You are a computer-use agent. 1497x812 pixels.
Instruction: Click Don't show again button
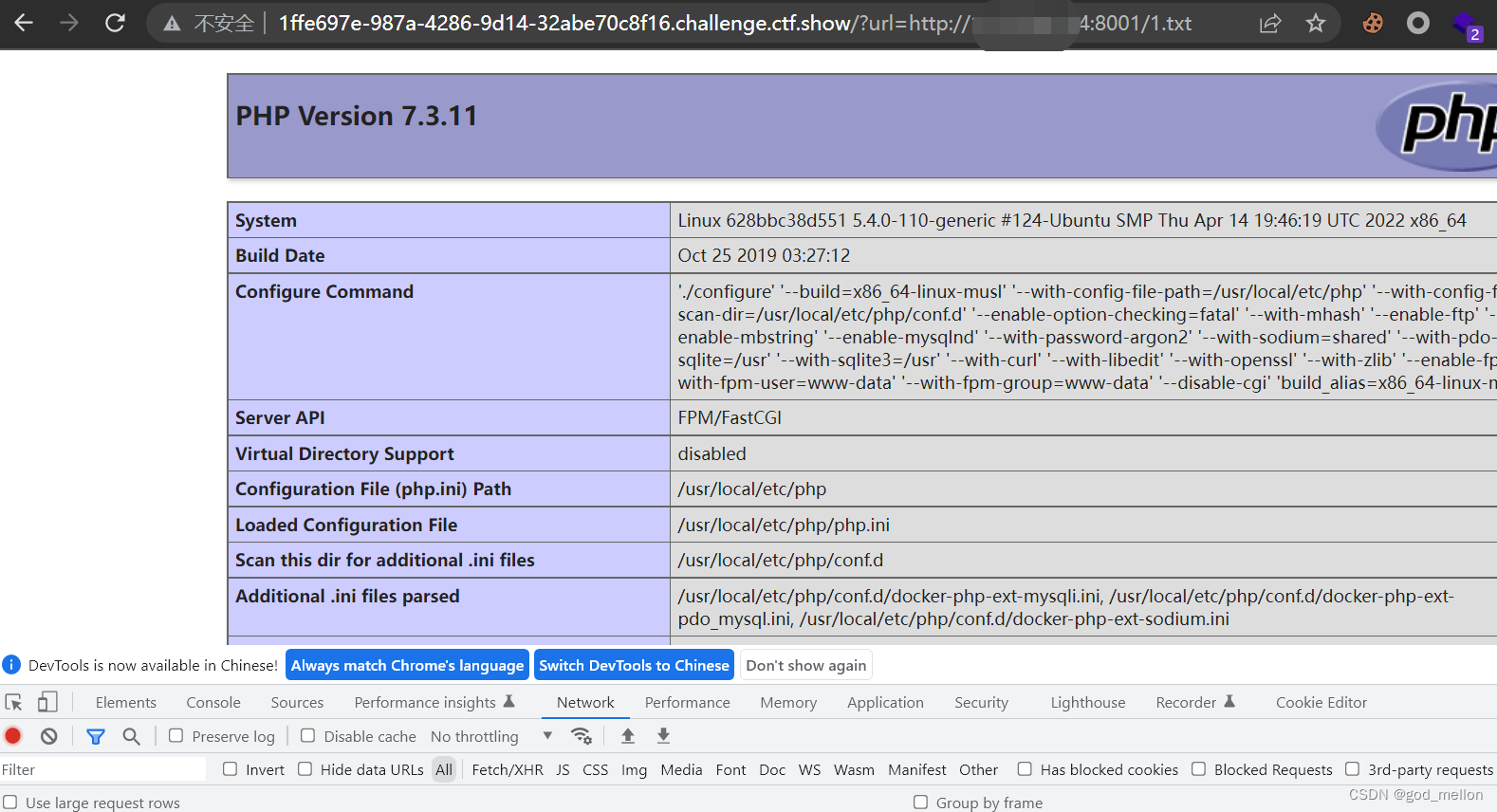pos(806,665)
